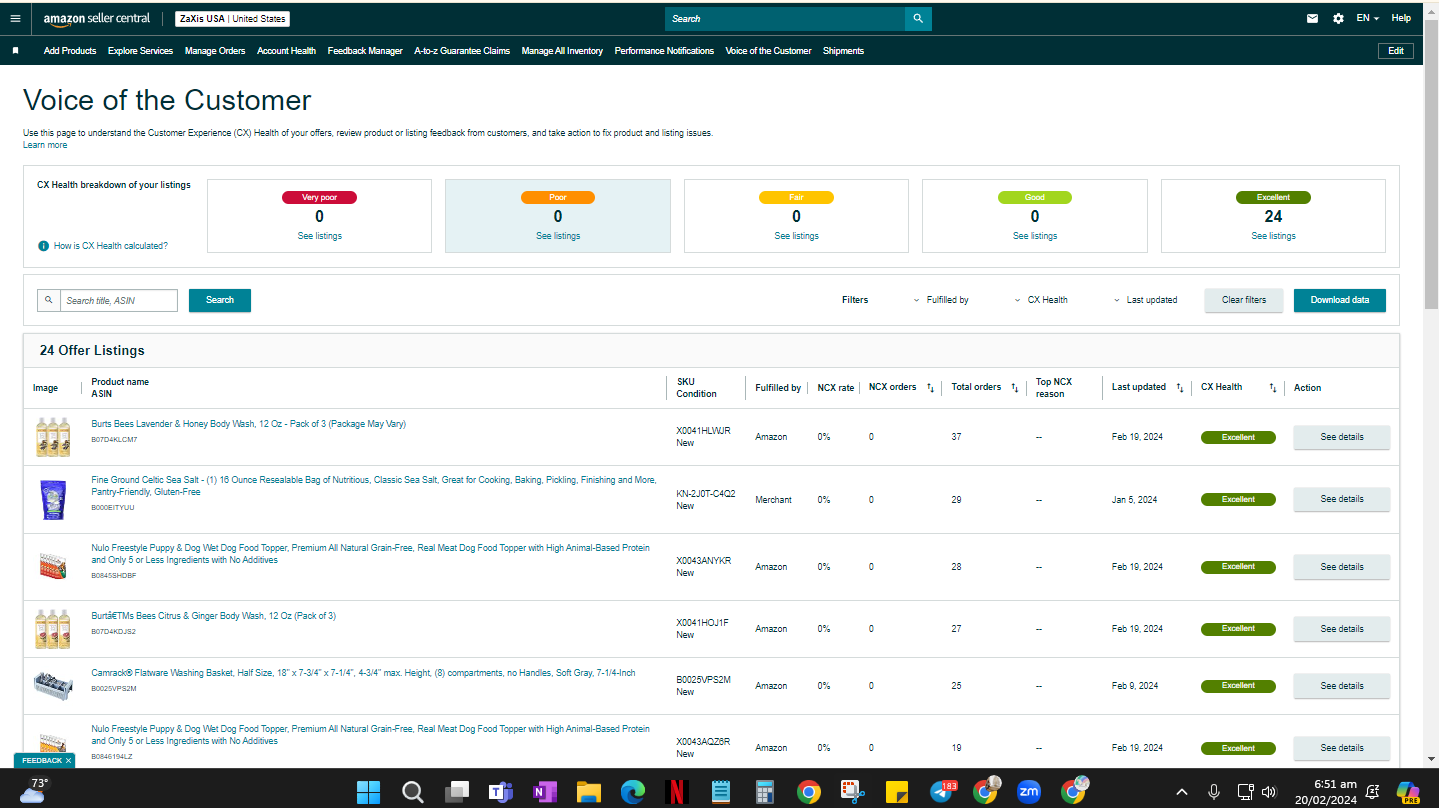Open the Messages envelope icon

[x=1312, y=18]
